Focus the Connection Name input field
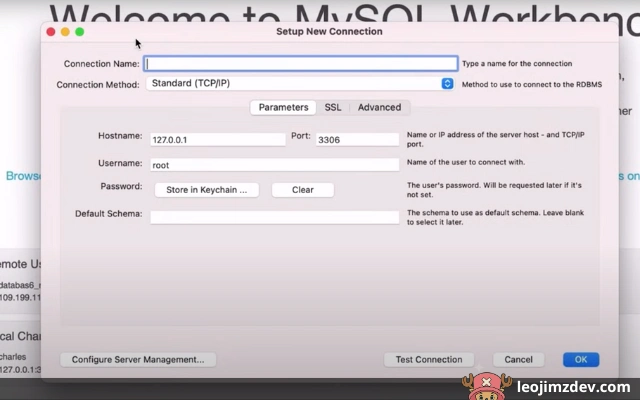This screenshot has height=400, width=640. [301, 64]
